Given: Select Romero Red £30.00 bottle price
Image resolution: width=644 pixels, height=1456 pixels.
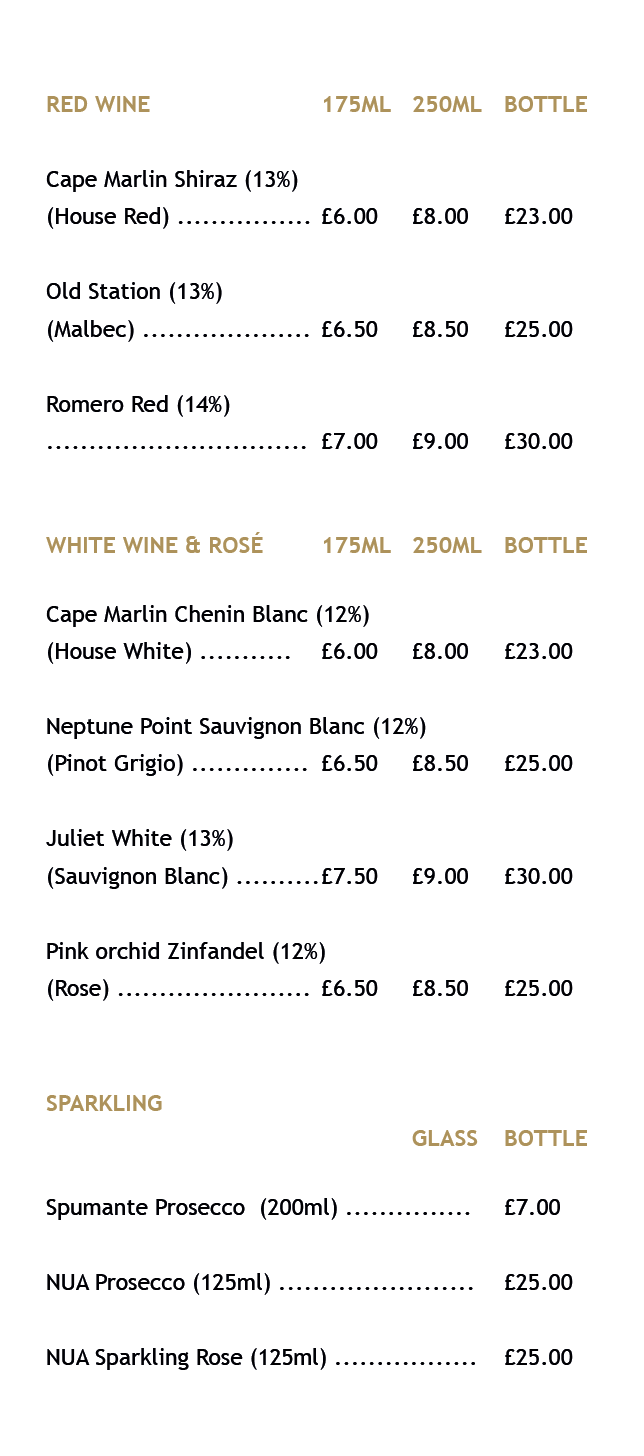Looking at the screenshot, I should pos(538,441).
